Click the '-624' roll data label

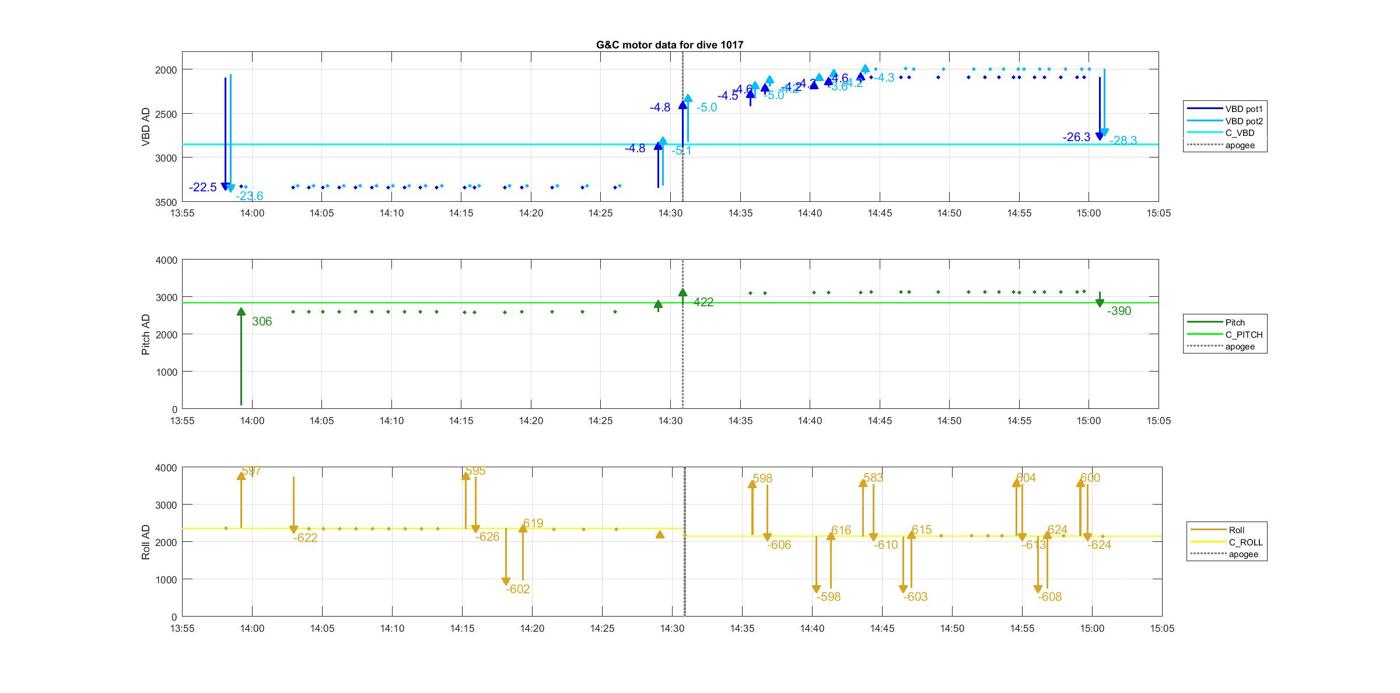tap(1099, 545)
